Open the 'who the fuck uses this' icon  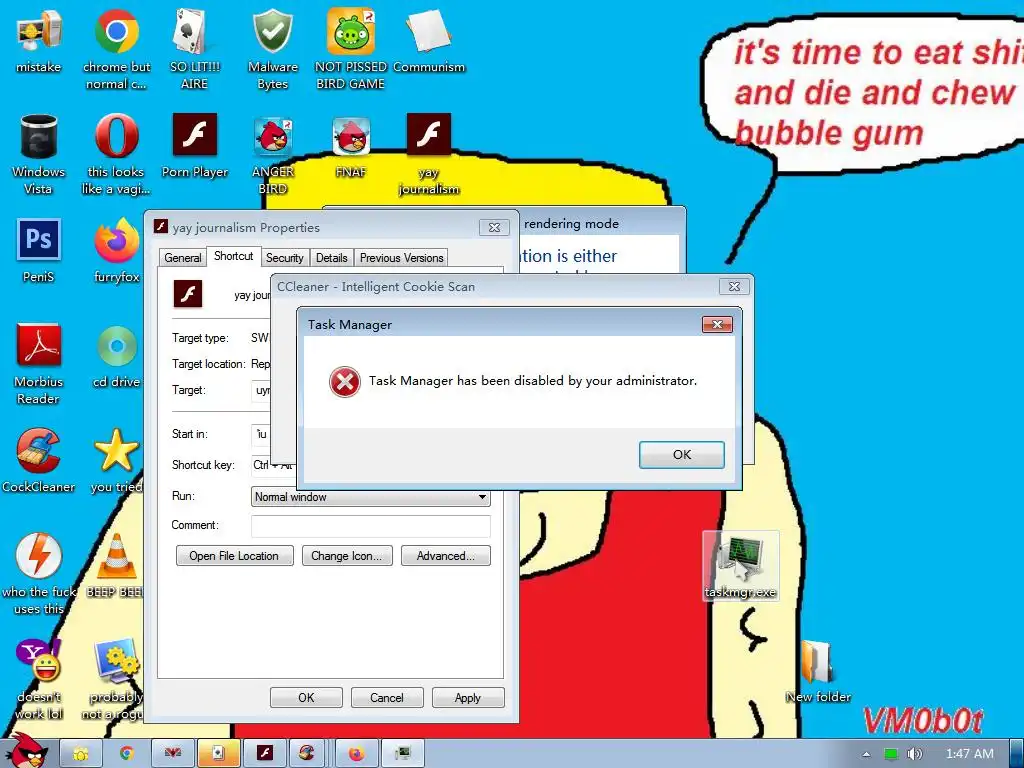click(39, 574)
